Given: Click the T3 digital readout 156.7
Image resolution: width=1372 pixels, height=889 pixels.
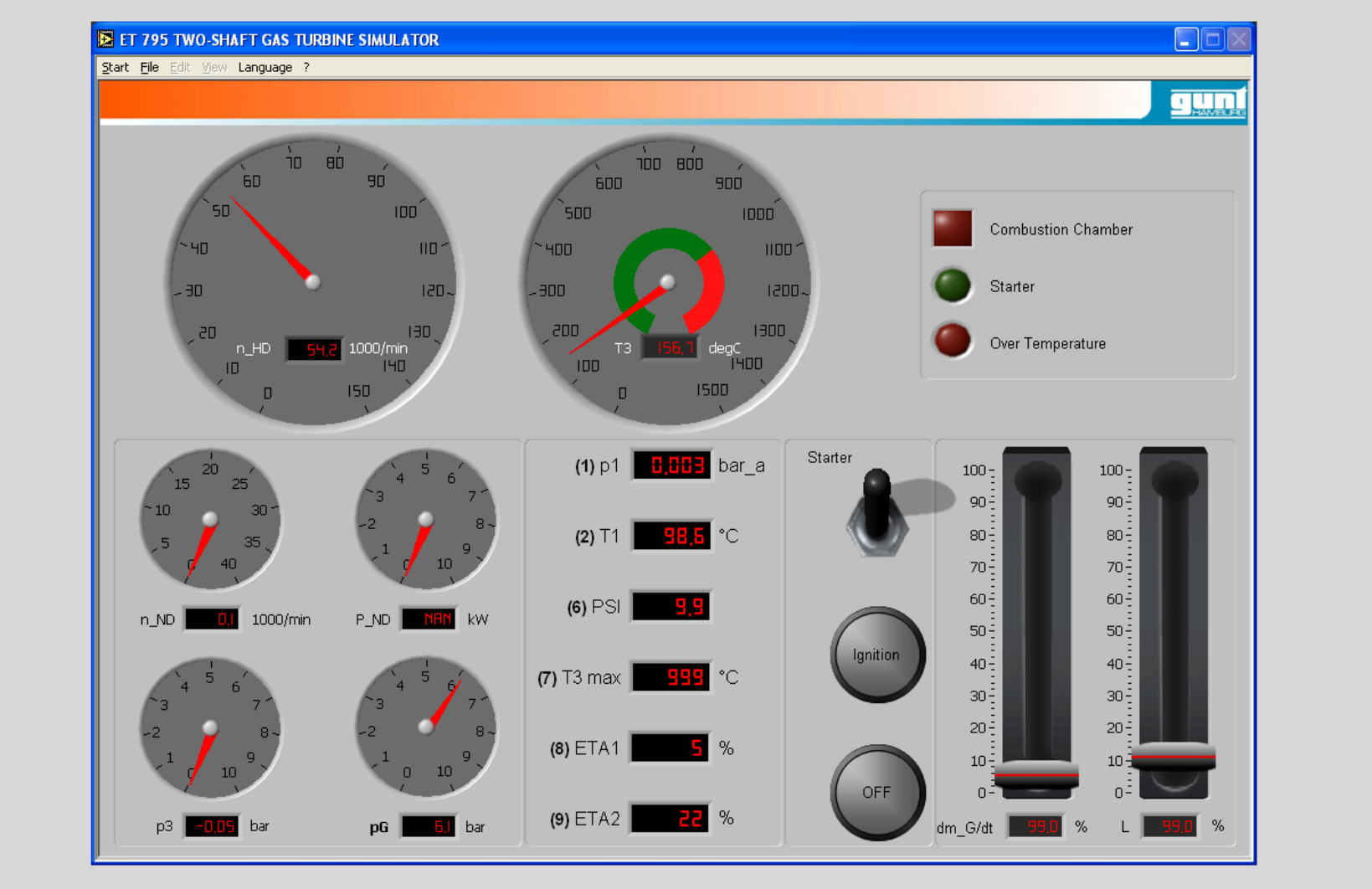Looking at the screenshot, I should [670, 348].
